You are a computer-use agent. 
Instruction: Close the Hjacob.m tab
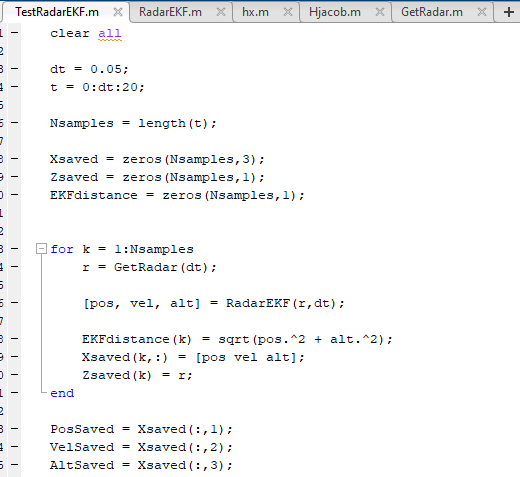380,12
